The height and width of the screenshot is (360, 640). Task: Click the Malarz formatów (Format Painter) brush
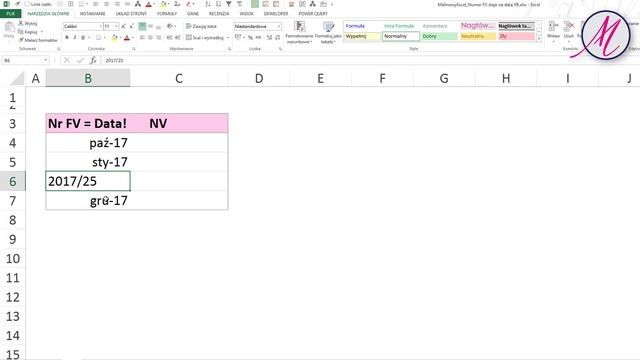[x=21, y=40]
